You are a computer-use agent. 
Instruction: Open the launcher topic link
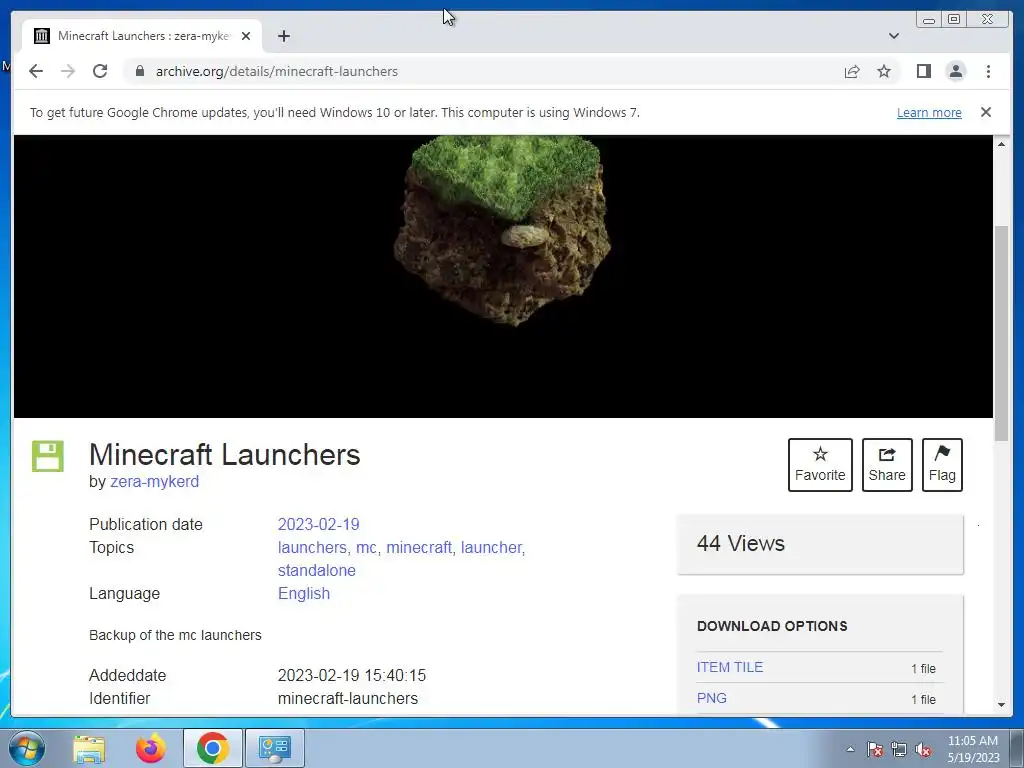(491, 547)
